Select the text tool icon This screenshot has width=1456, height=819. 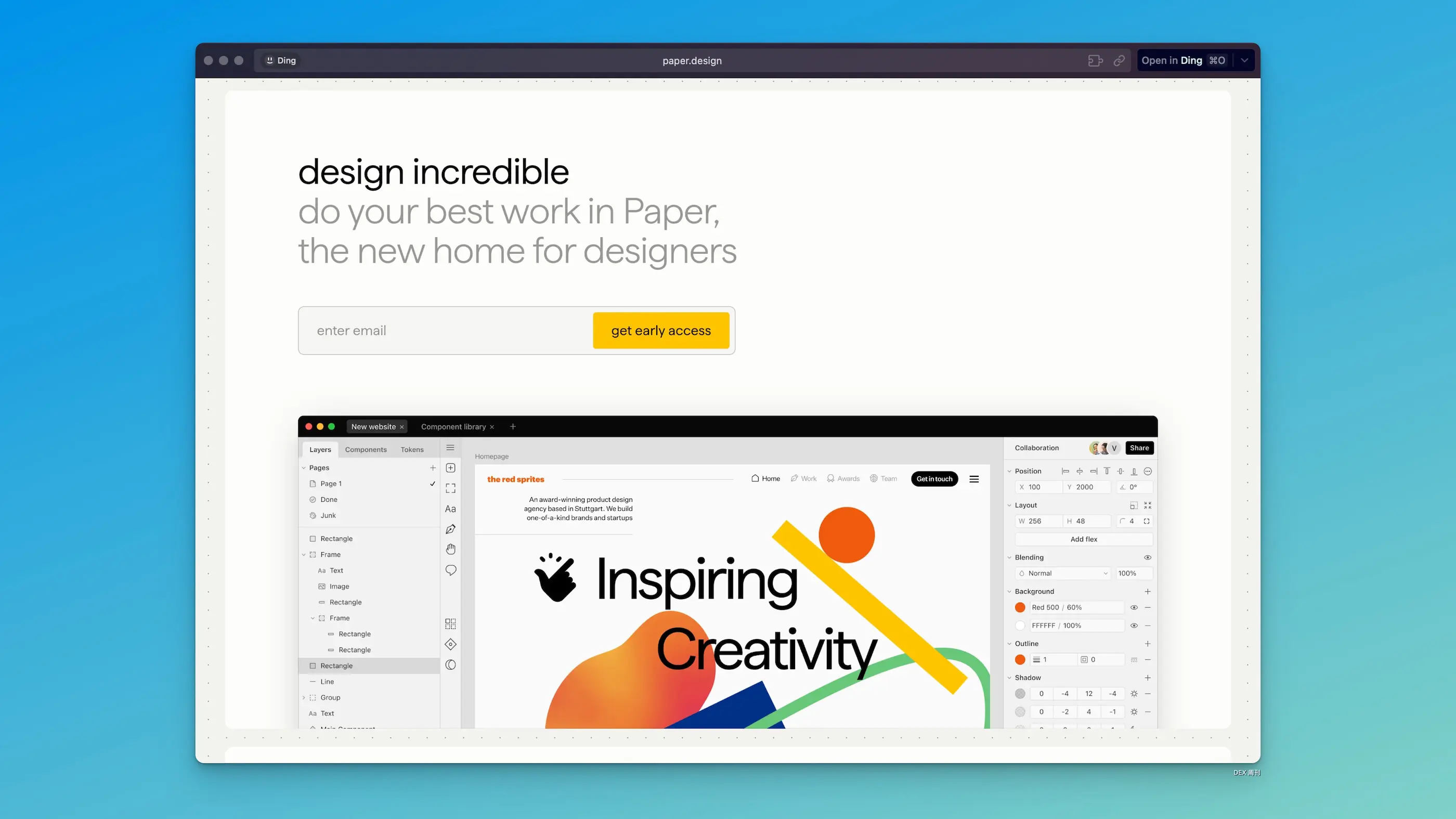pos(450,508)
